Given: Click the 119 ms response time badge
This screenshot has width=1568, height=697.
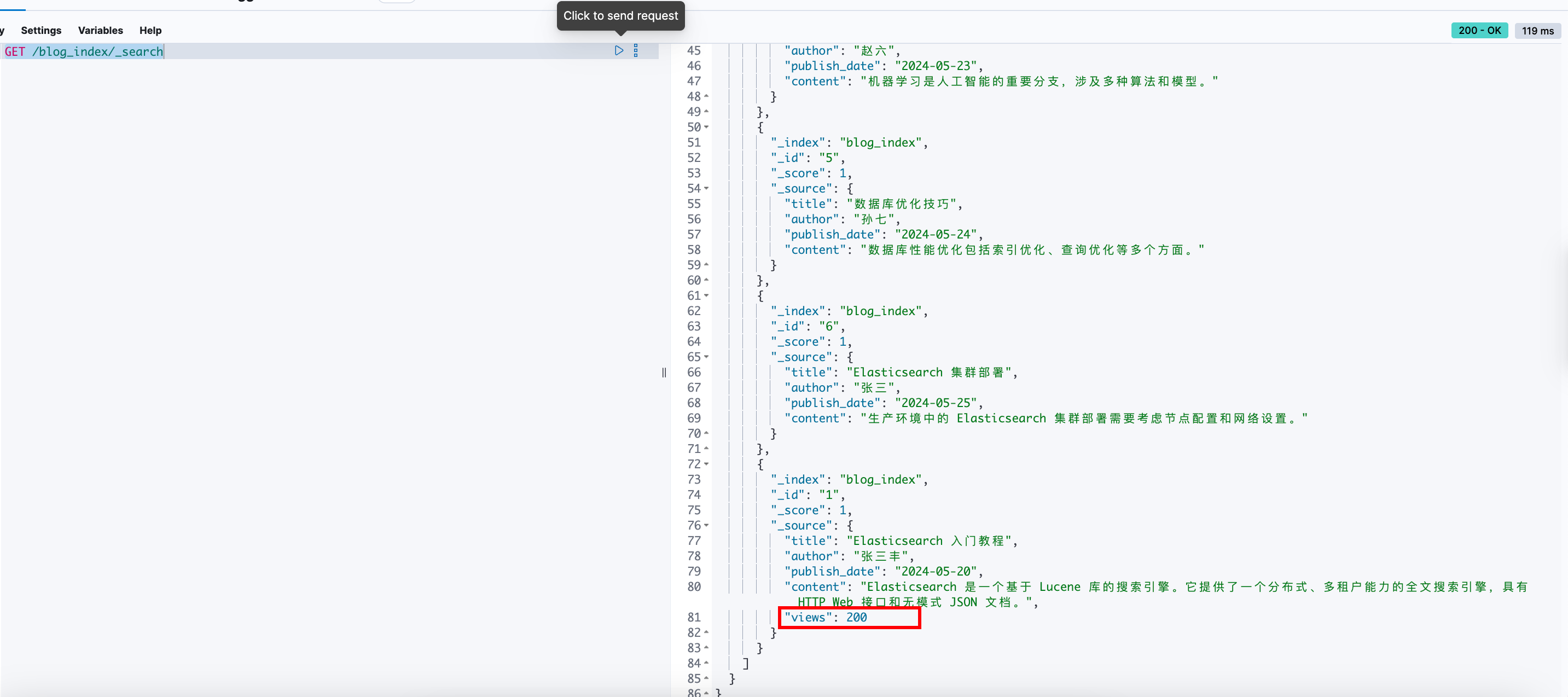Looking at the screenshot, I should 1537,31.
